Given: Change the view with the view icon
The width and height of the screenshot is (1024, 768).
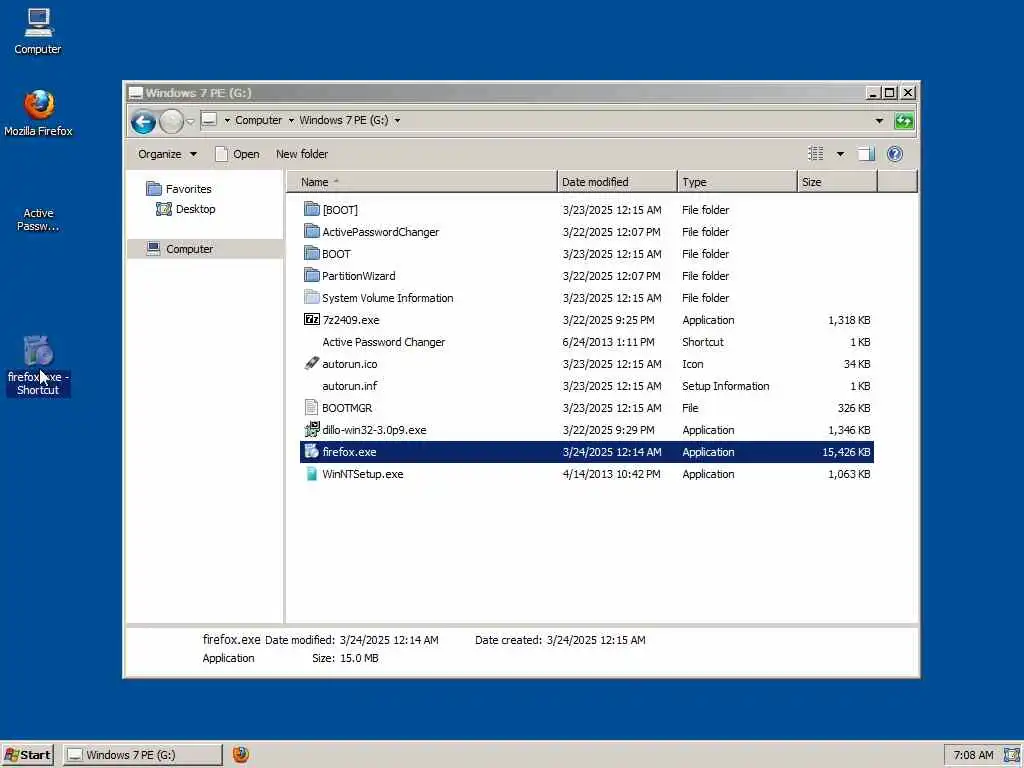Looking at the screenshot, I should click(x=816, y=154).
